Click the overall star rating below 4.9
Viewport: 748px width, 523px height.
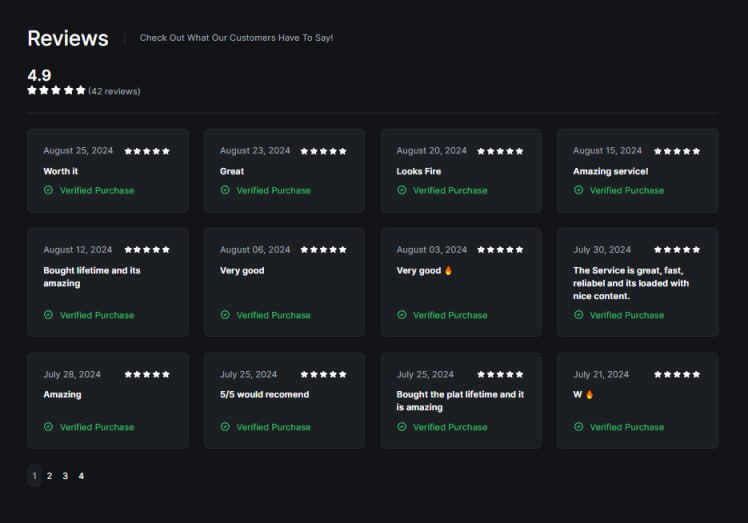point(56,91)
